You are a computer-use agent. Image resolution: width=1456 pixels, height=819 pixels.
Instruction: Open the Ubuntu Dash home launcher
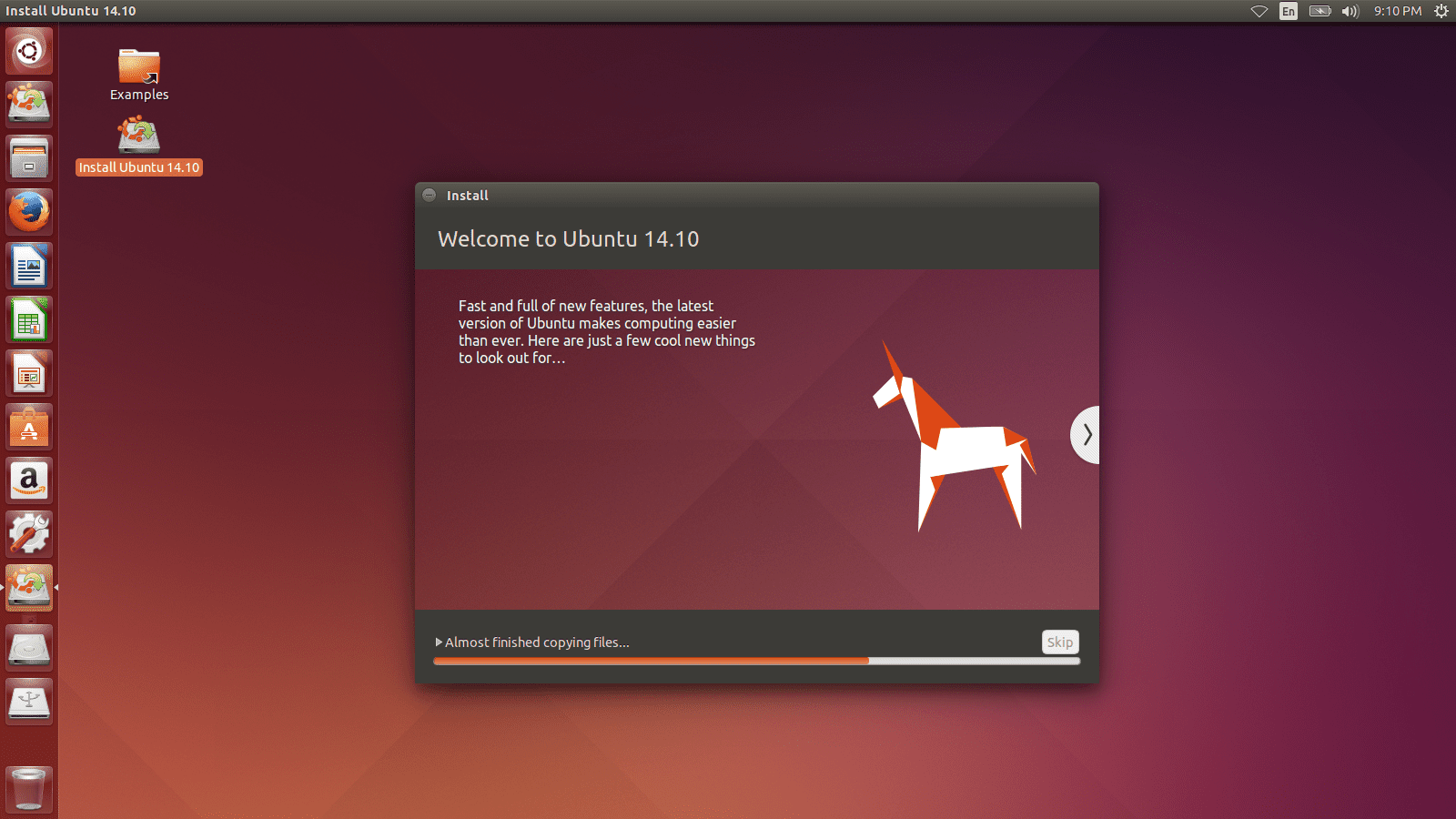(29, 51)
